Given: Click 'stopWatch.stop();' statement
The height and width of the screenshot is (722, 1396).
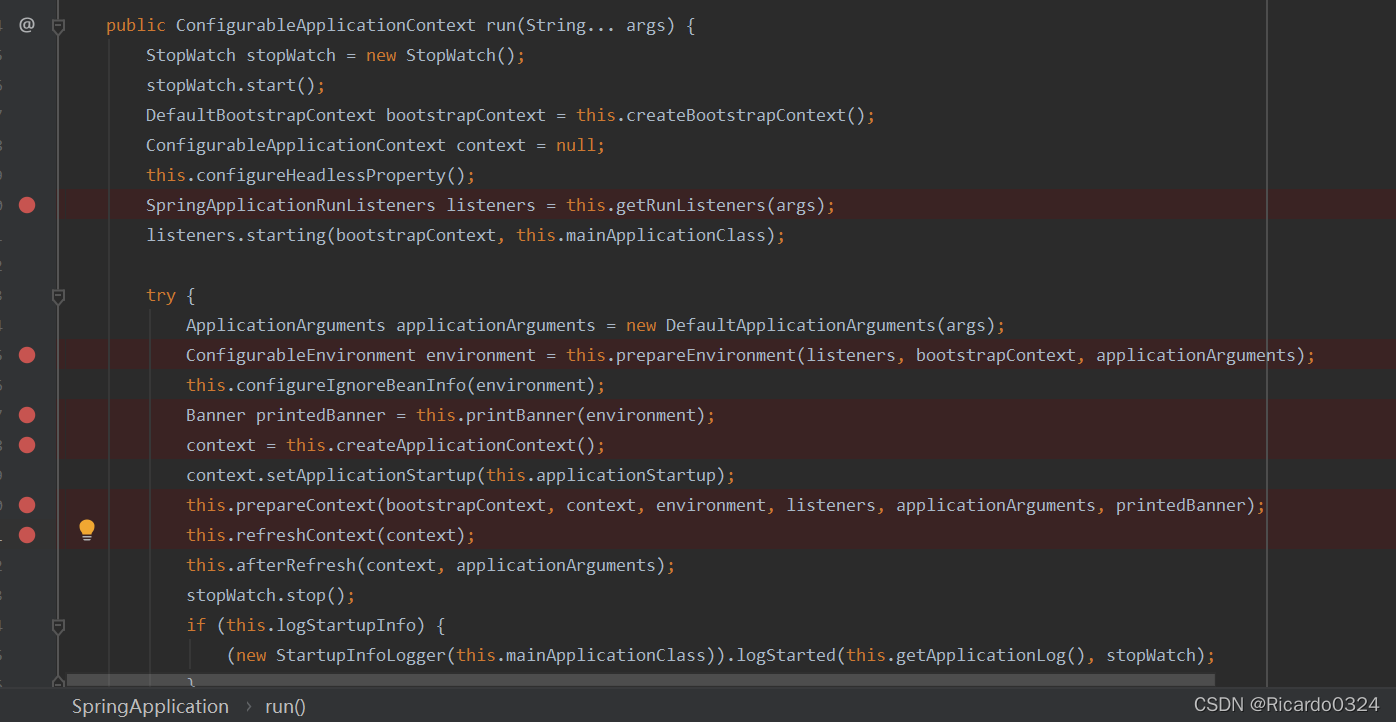Looking at the screenshot, I should [x=271, y=595].
